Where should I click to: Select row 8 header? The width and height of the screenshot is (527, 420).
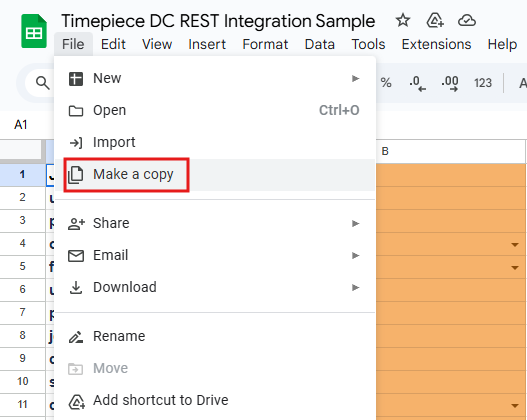(22, 336)
